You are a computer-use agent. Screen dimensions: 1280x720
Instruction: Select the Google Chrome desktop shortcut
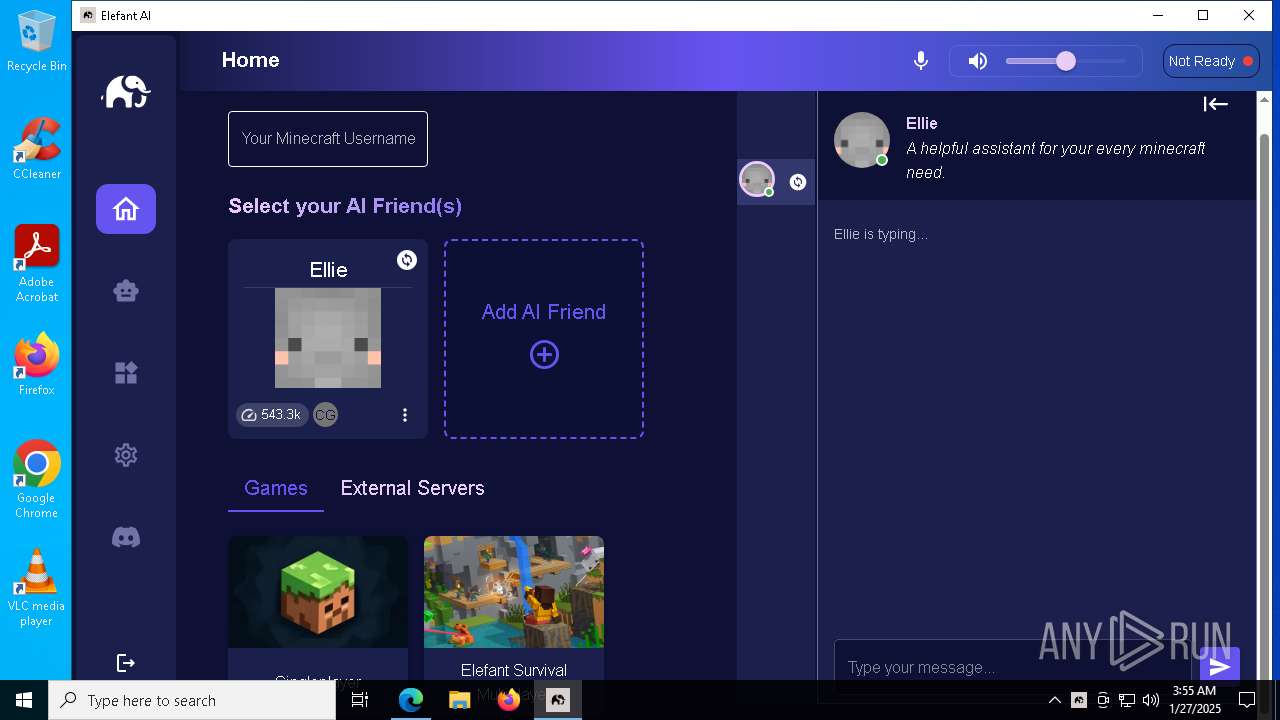(37, 479)
